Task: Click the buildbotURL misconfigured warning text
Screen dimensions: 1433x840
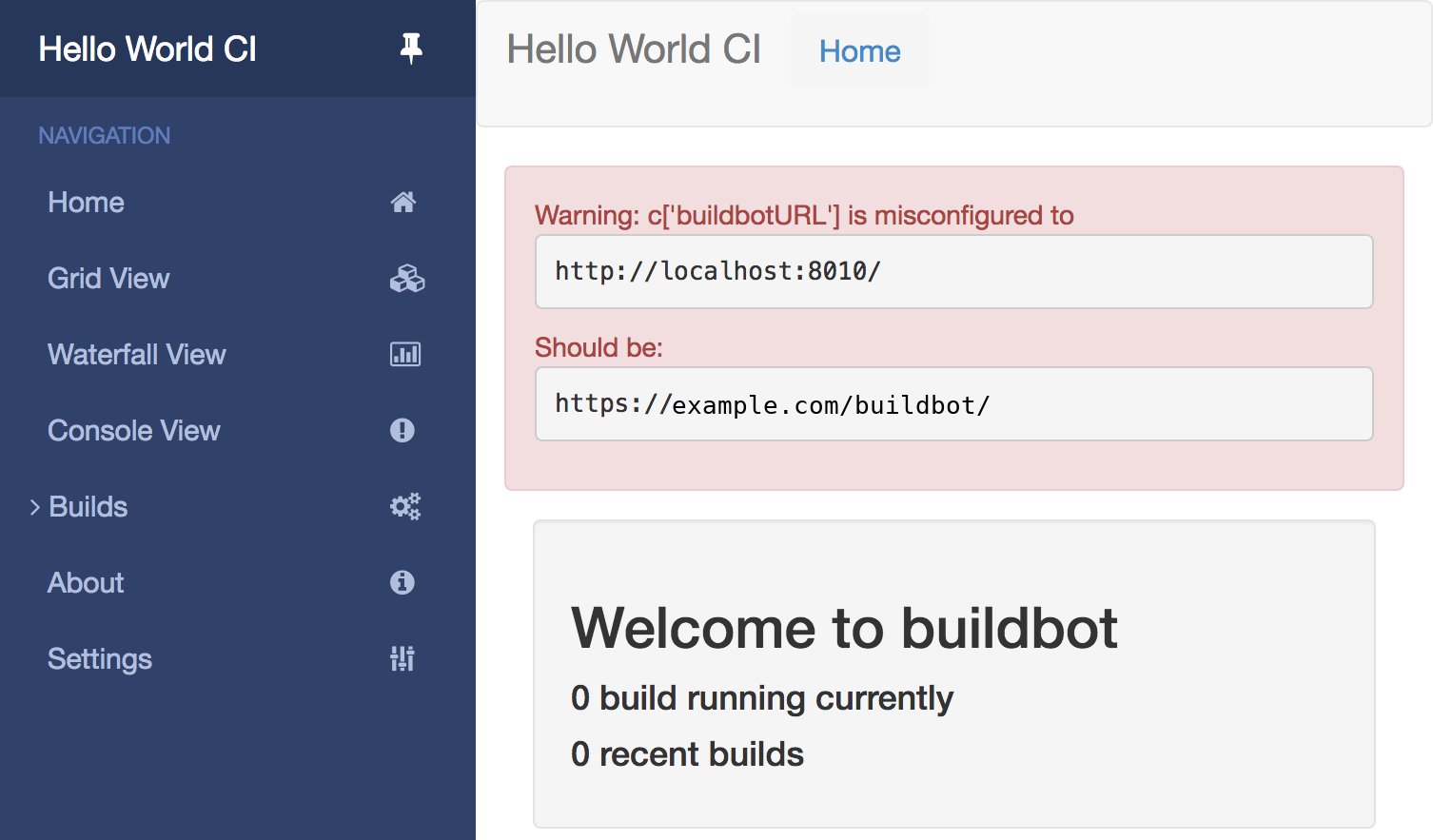Action: [804, 216]
